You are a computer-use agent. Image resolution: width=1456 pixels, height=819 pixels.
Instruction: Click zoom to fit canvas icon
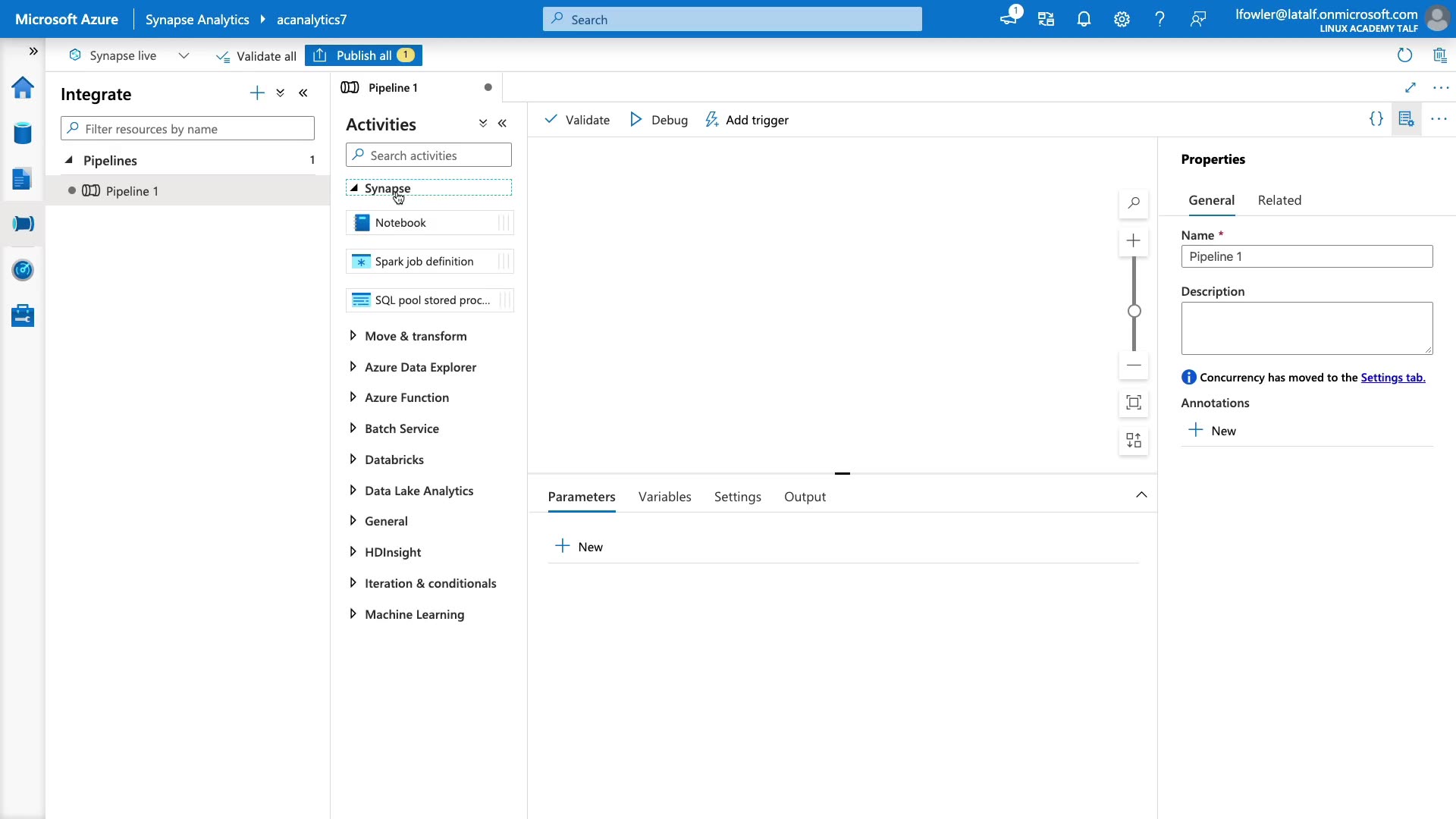[x=1134, y=403]
